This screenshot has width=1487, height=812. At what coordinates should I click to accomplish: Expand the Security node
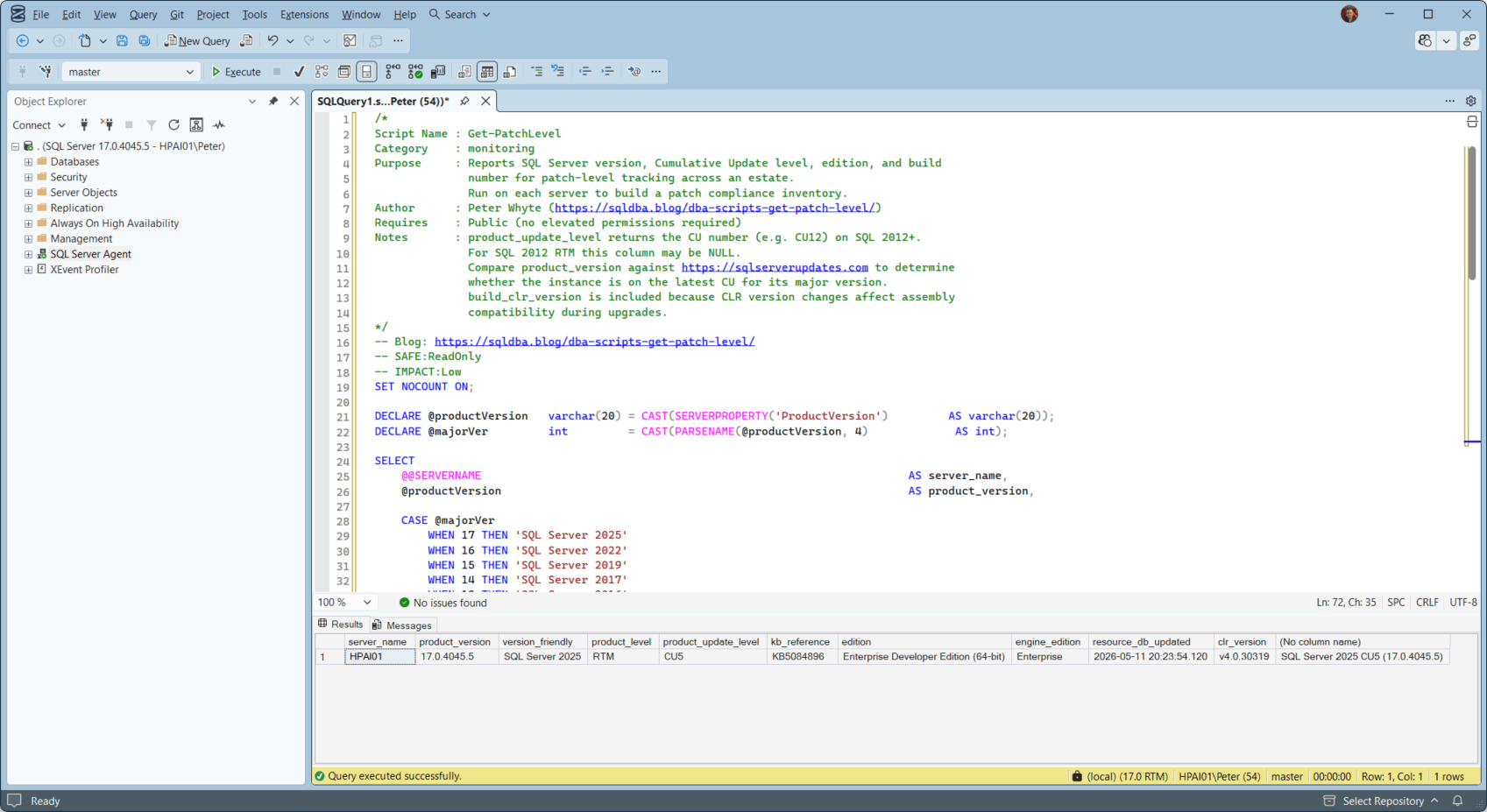pos(28,177)
